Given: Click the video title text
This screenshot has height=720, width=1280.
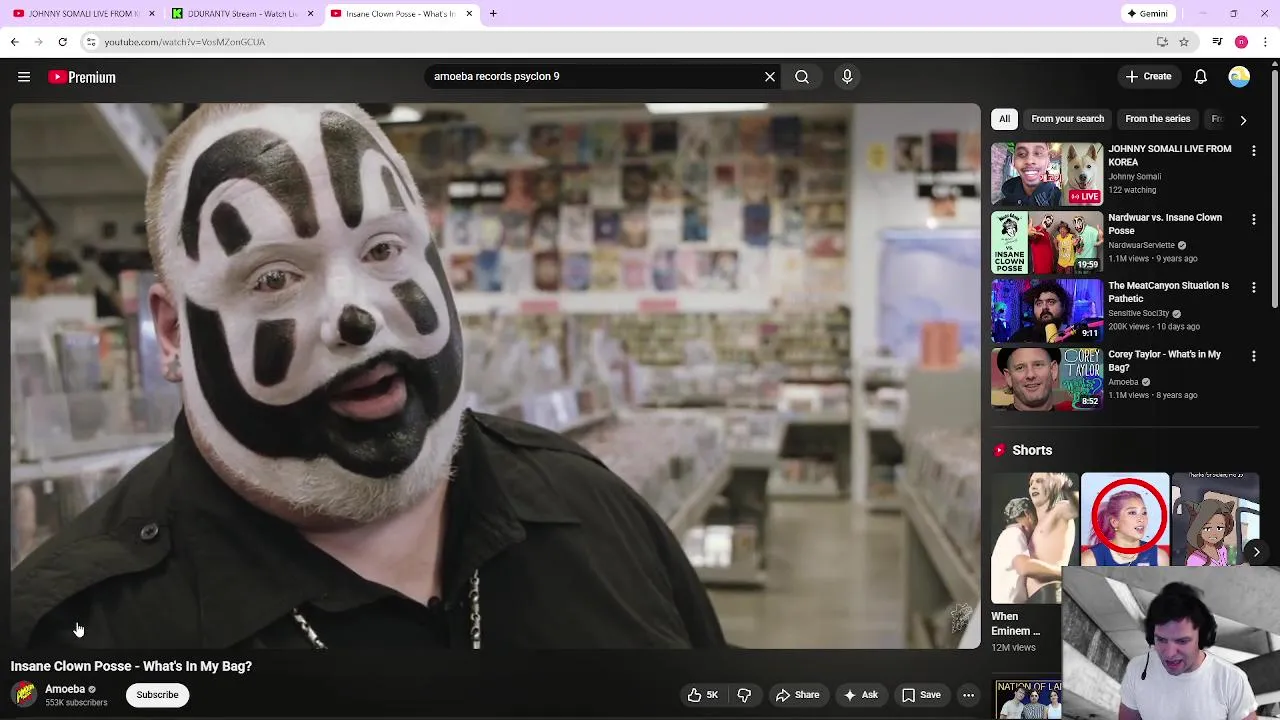Looking at the screenshot, I should point(131,666).
